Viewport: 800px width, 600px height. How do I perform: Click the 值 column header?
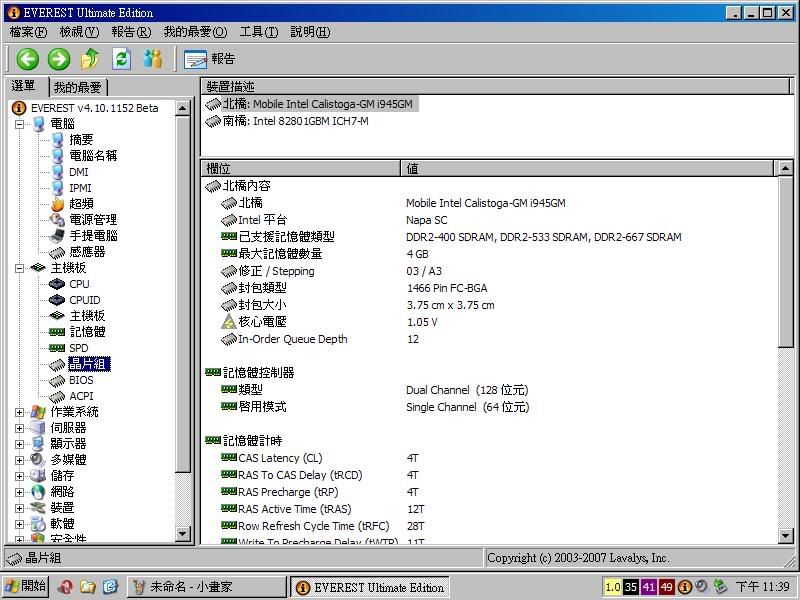[587, 168]
